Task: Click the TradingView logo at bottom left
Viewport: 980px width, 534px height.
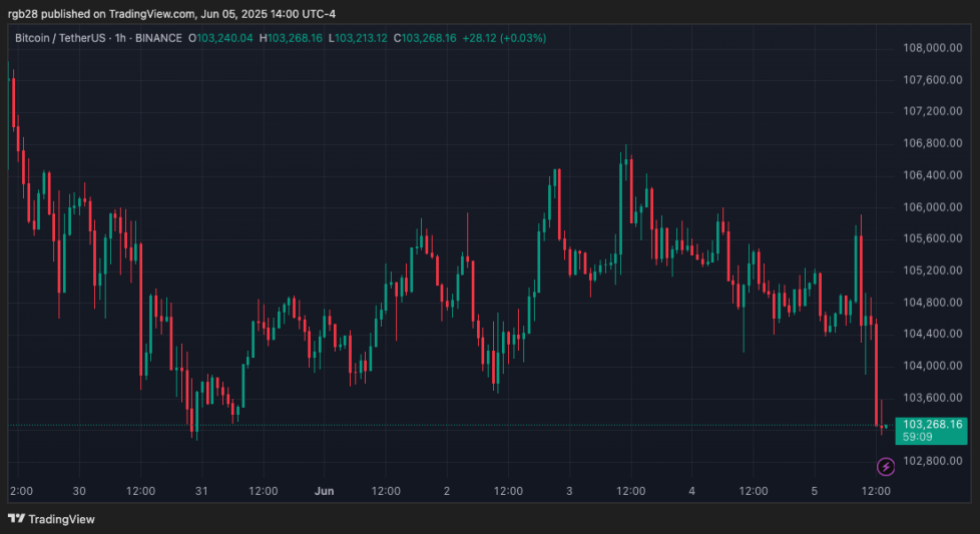Action: tap(51, 519)
